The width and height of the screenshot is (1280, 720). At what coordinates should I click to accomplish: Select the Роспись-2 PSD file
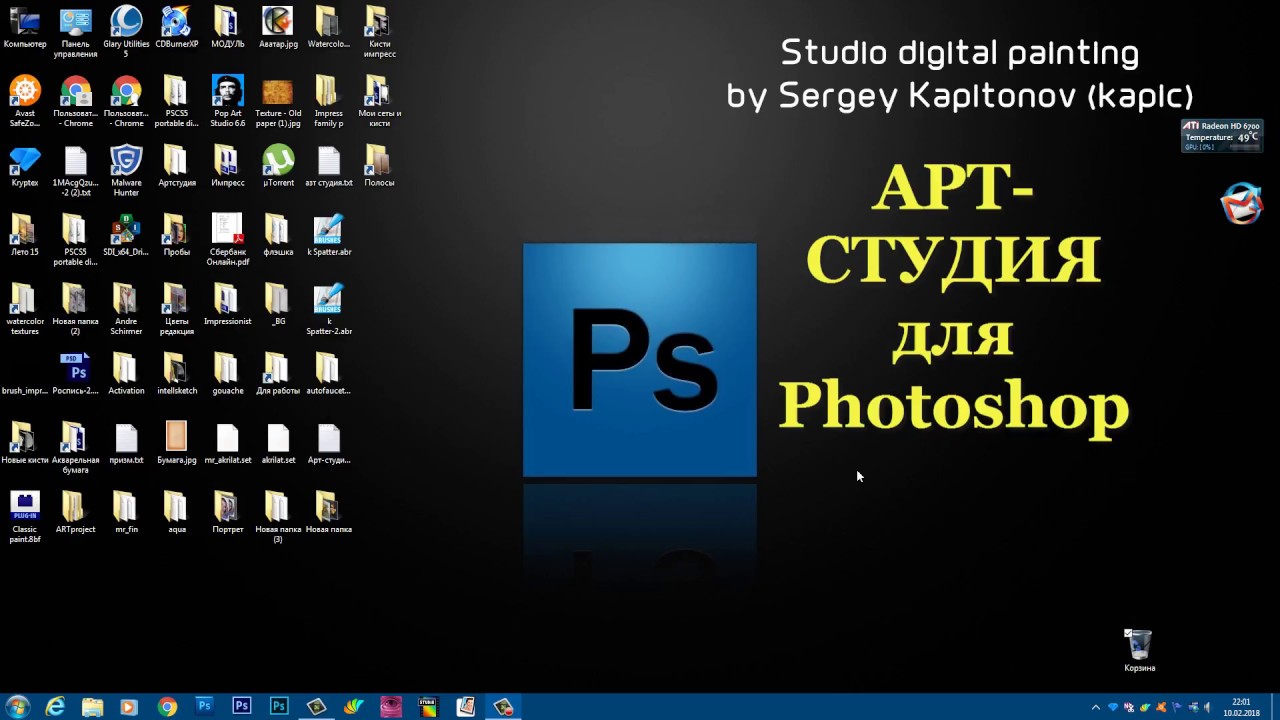tap(76, 374)
